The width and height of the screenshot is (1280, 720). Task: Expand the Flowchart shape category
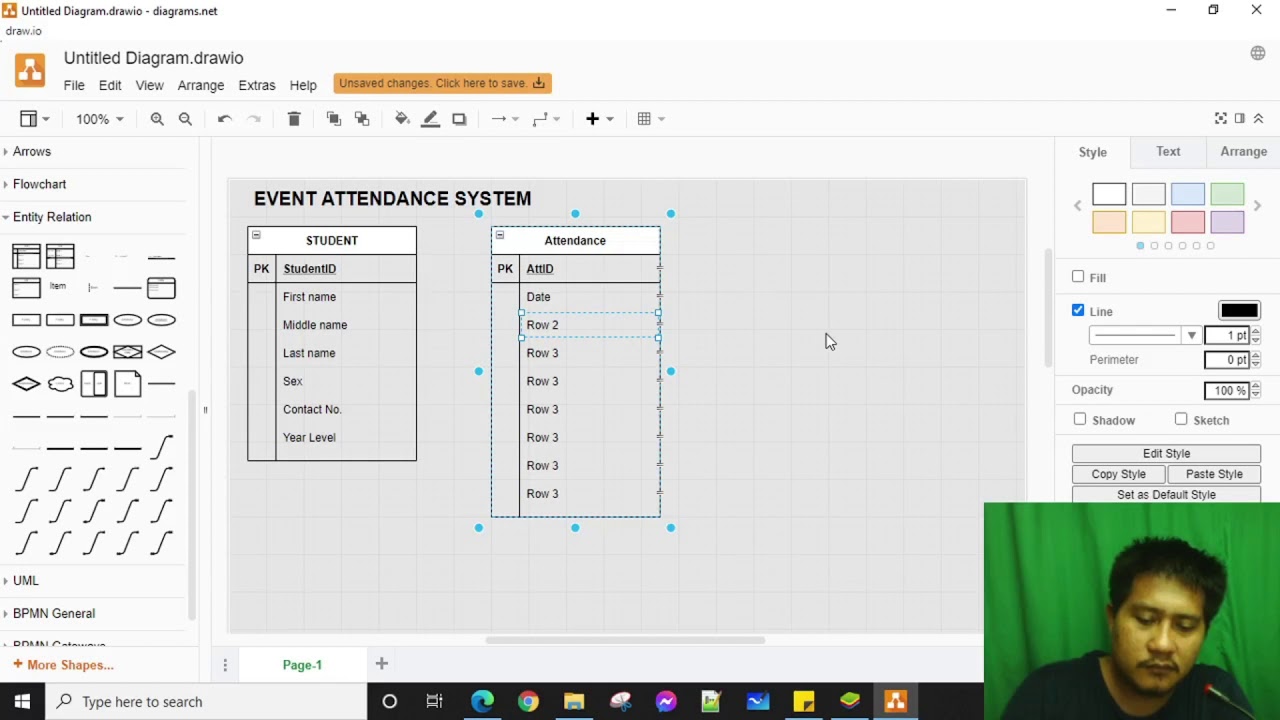coord(40,184)
